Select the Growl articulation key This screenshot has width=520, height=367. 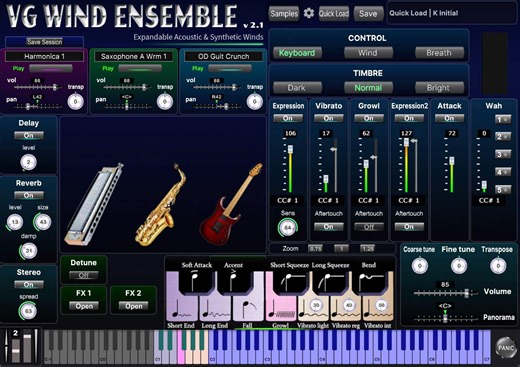(281, 309)
